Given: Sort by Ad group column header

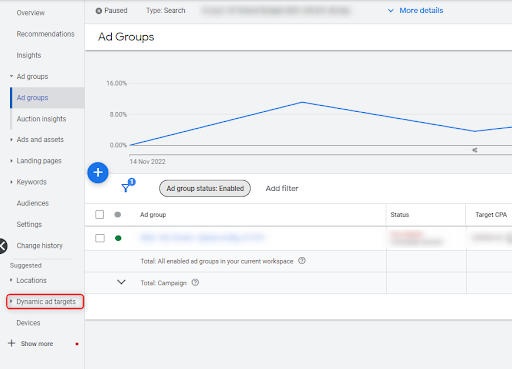Looking at the screenshot, I should 153,215.
